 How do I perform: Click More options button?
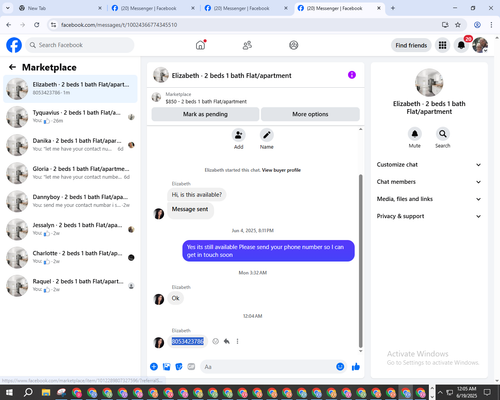[x=310, y=114]
